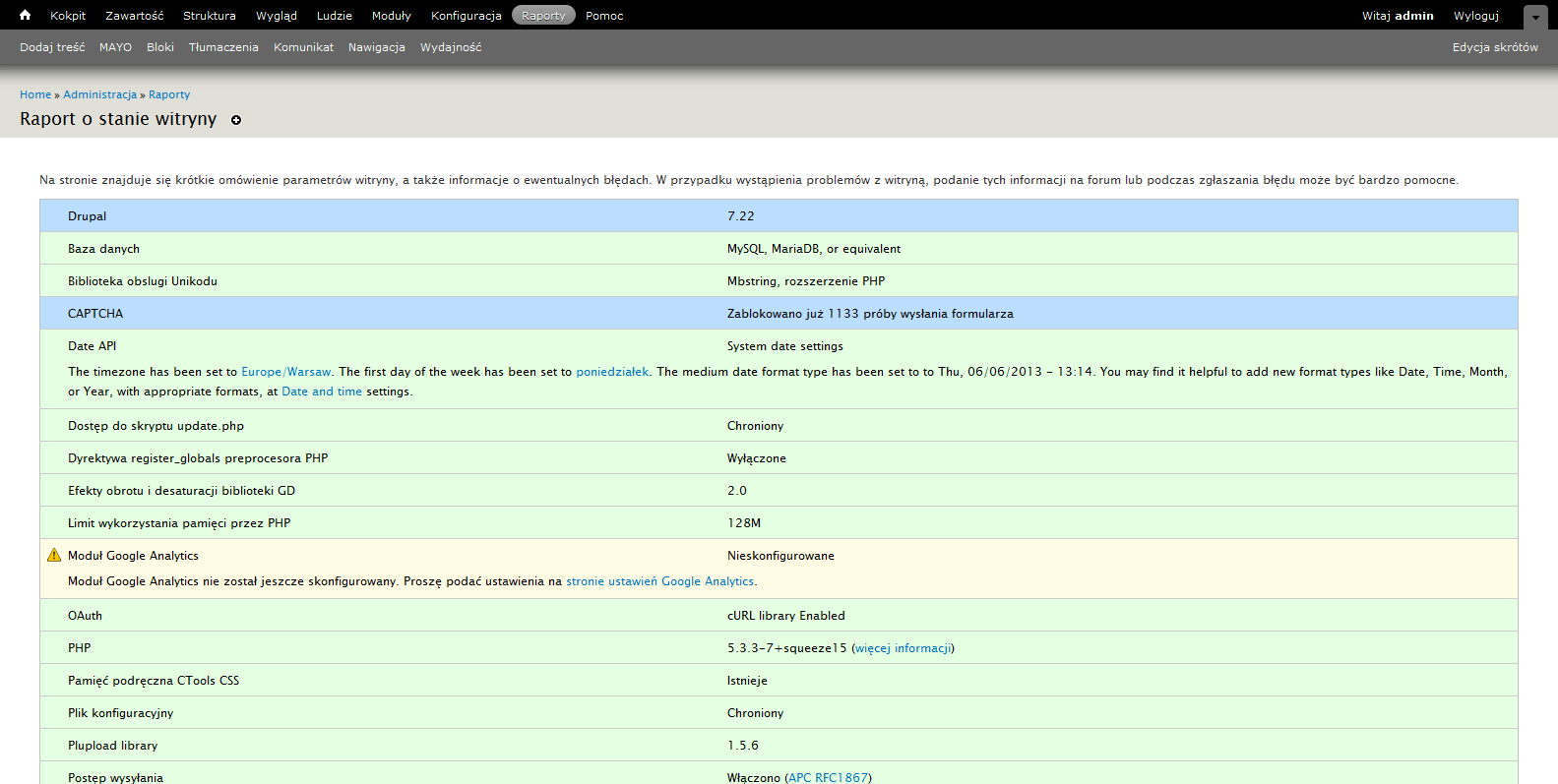
Task: Click the Pamięć podręczna CTools CSS label
Action: point(154,681)
